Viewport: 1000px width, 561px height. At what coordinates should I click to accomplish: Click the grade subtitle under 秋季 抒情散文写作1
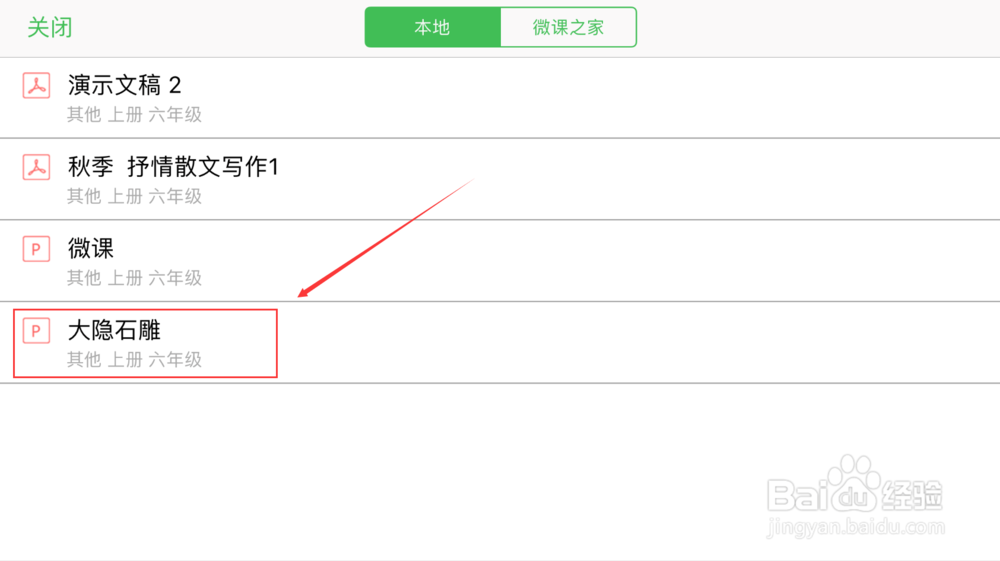pos(135,196)
